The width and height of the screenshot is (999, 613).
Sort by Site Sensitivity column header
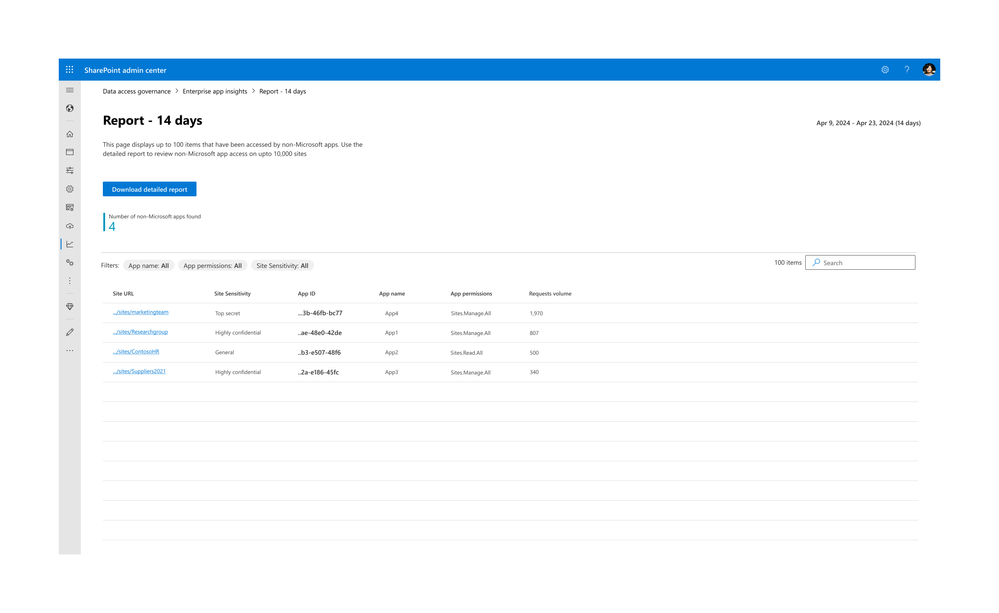233,294
